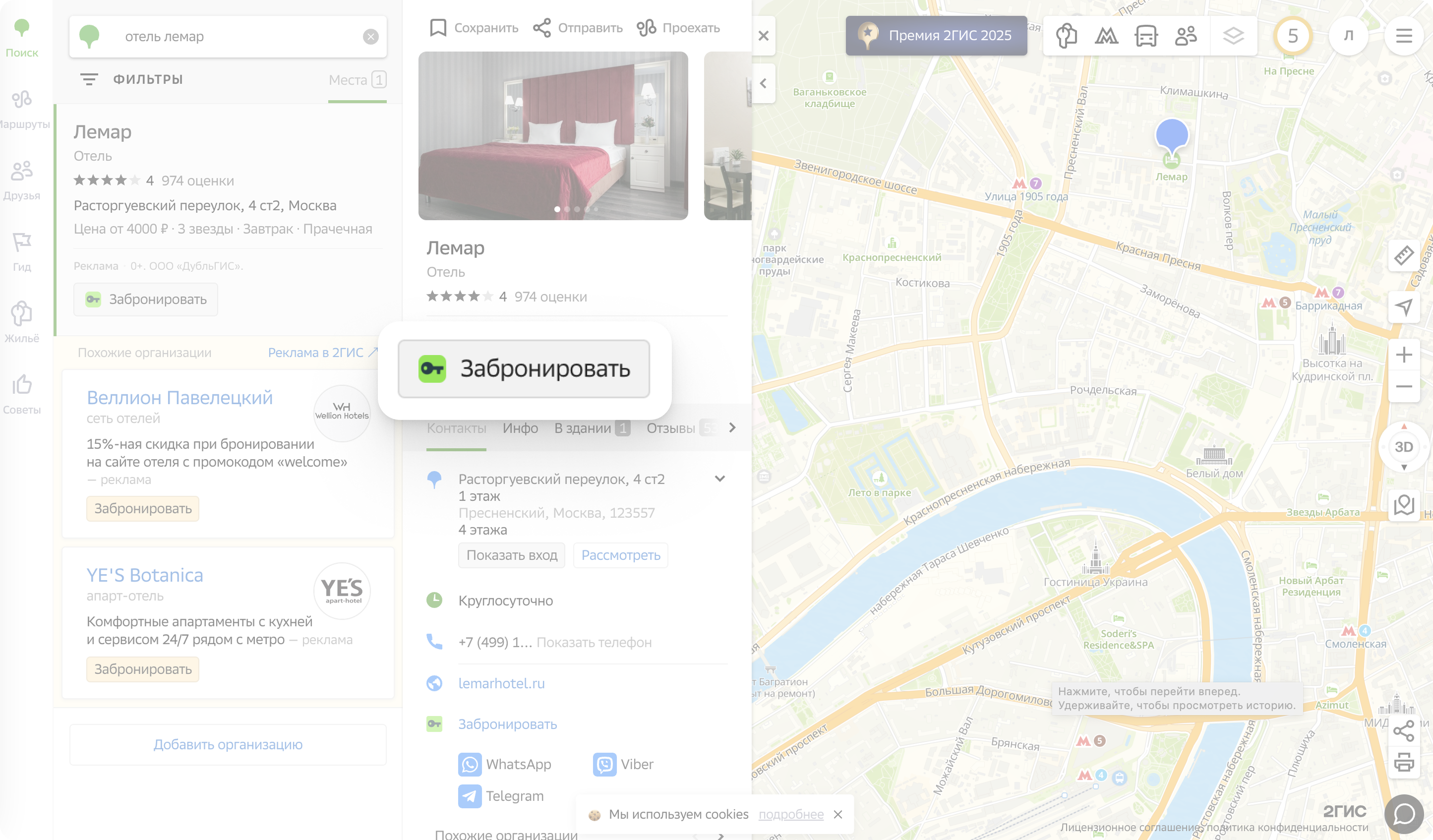This screenshot has height=840, width=1433.
Task: Click the Отправить share button
Action: click(578, 28)
